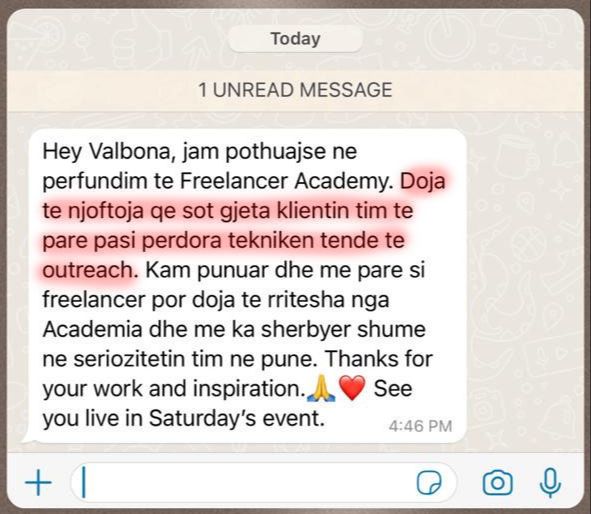Viewport: 591px width, 514px height.
Task: Place cursor at blinking text caret
Action: [84, 482]
